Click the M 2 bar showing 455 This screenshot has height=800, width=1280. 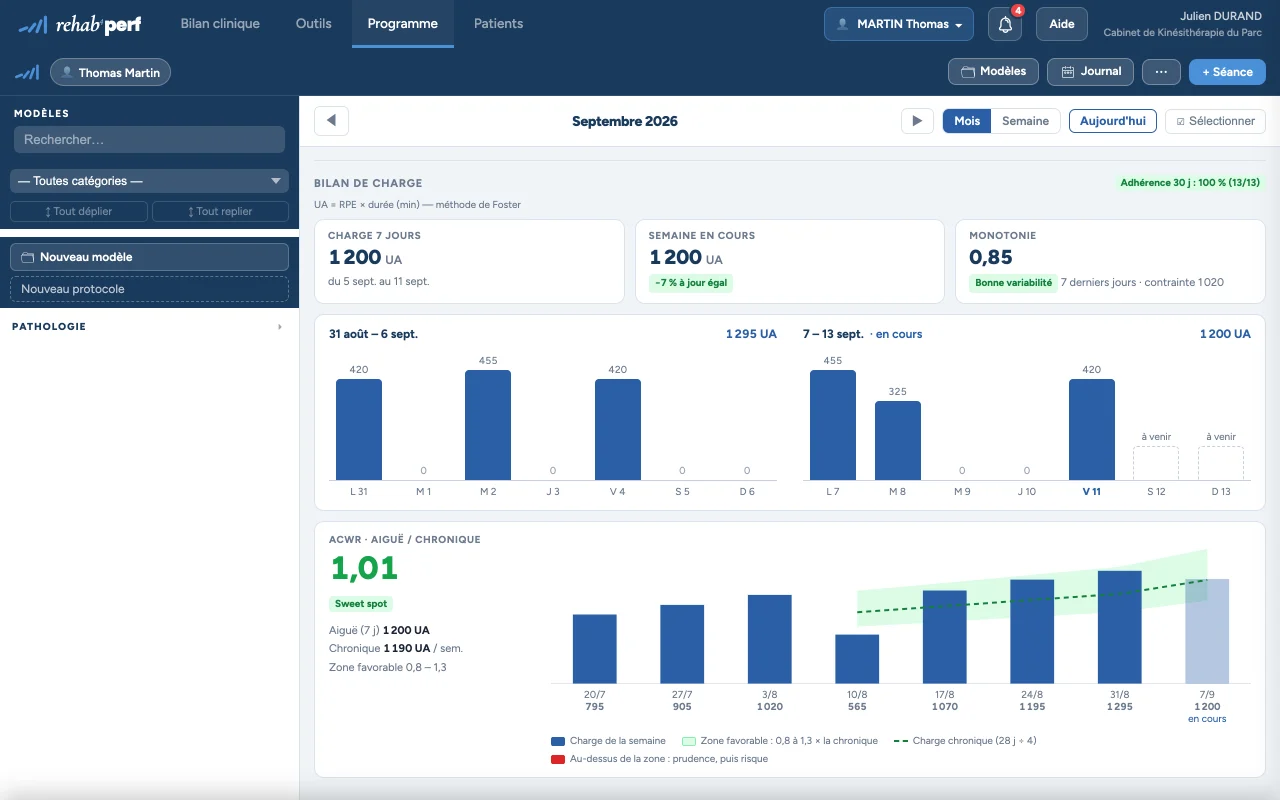click(x=488, y=425)
